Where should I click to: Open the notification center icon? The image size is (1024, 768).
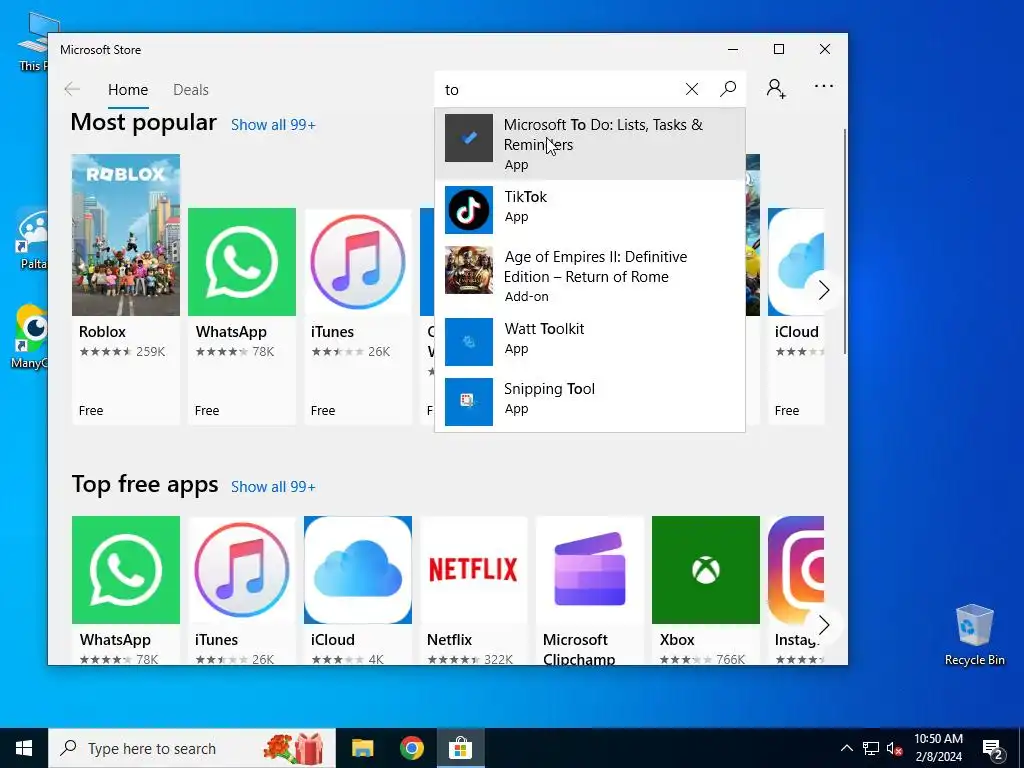[x=993, y=749]
